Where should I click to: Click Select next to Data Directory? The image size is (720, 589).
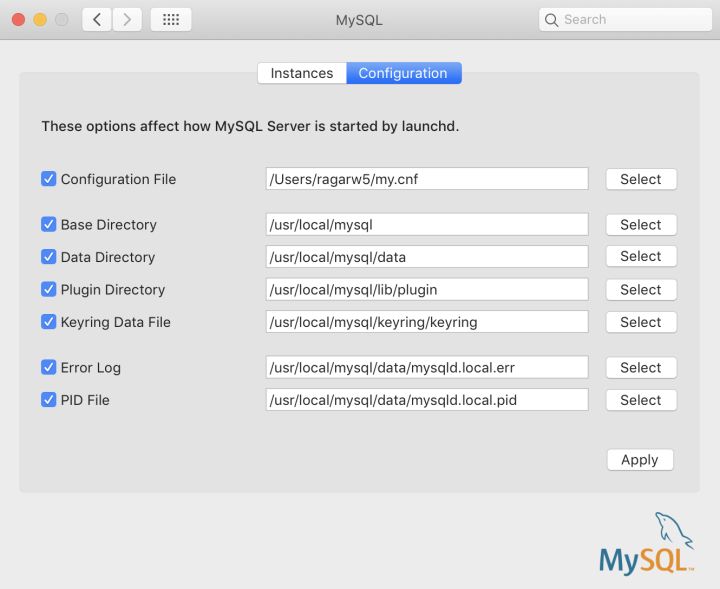[641, 256]
